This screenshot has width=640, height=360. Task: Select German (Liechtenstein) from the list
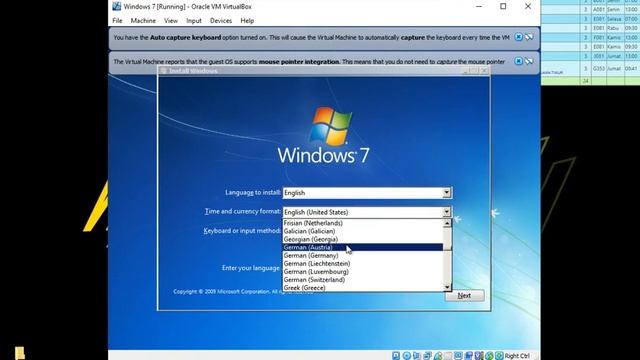coord(363,264)
